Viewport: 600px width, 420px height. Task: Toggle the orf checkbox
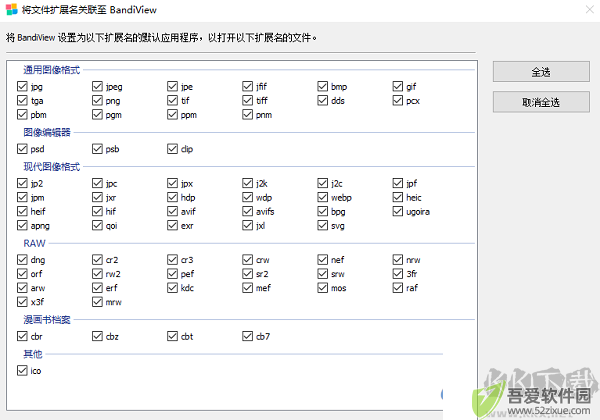click(22, 273)
